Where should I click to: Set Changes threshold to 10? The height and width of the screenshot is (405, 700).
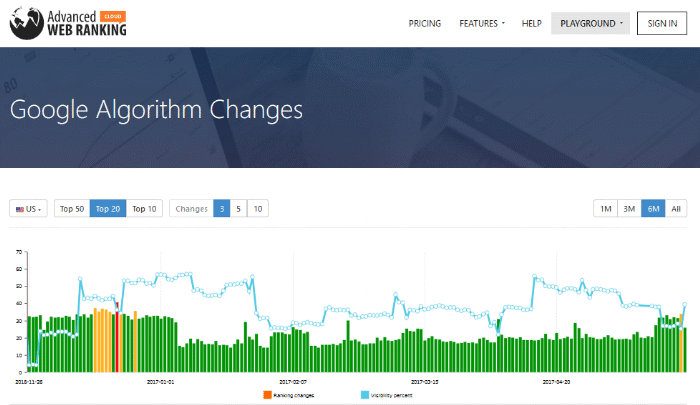pos(258,209)
